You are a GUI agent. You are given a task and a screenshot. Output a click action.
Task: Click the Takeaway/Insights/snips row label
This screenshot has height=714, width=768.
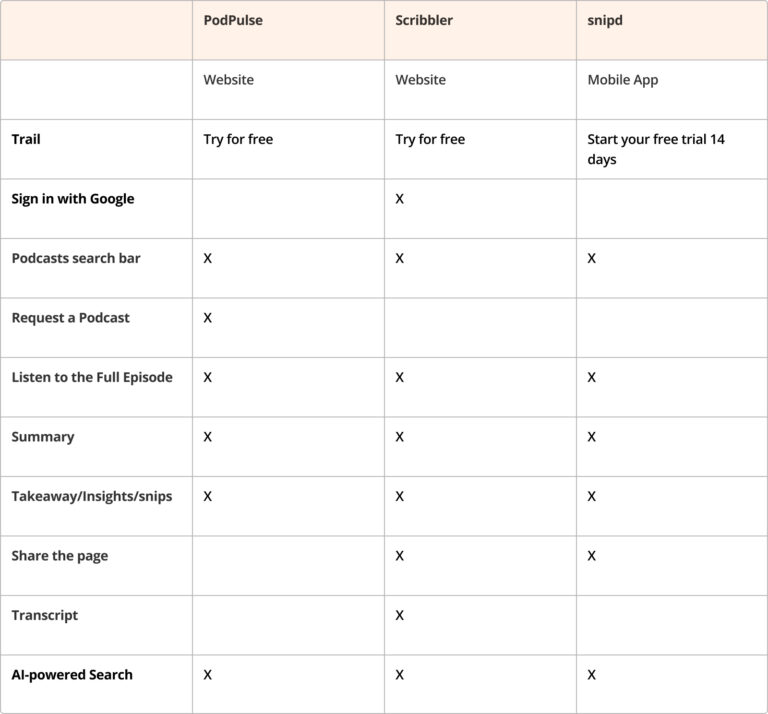(92, 496)
